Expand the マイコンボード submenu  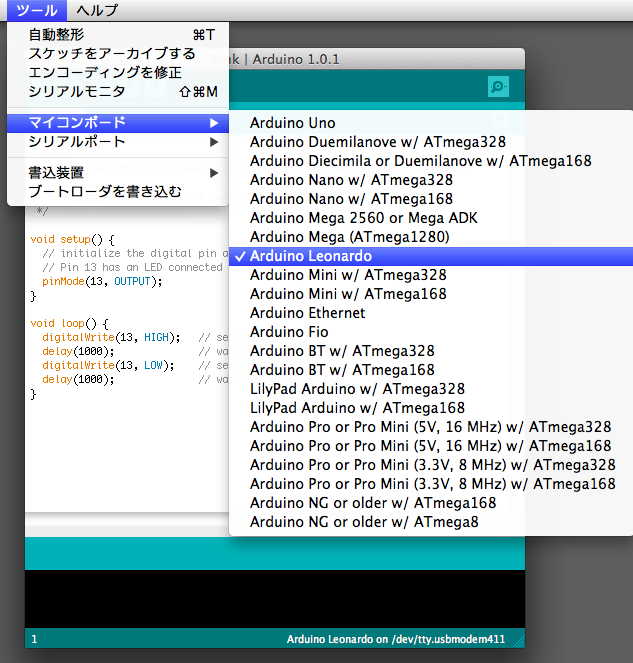tap(118, 123)
